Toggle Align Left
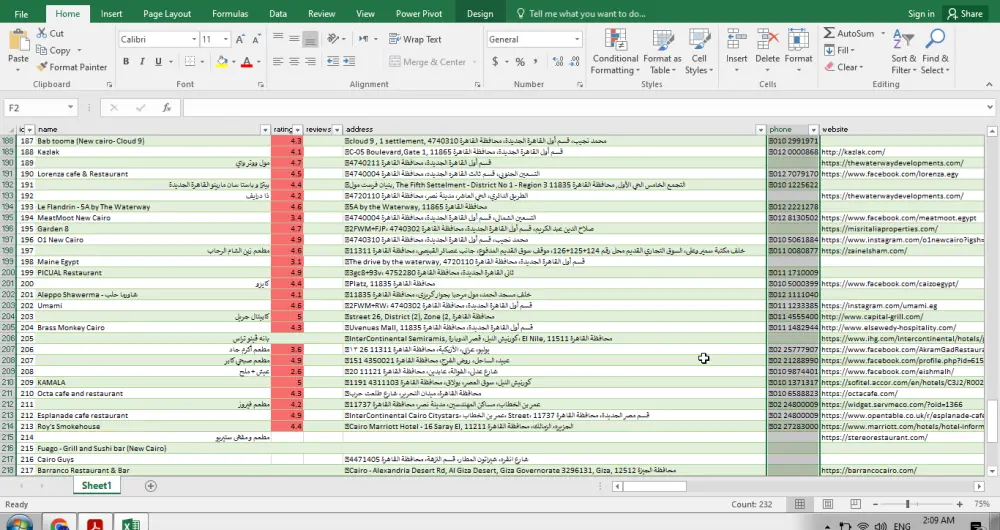This screenshot has width=1000, height=530. click(x=278, y=62)
